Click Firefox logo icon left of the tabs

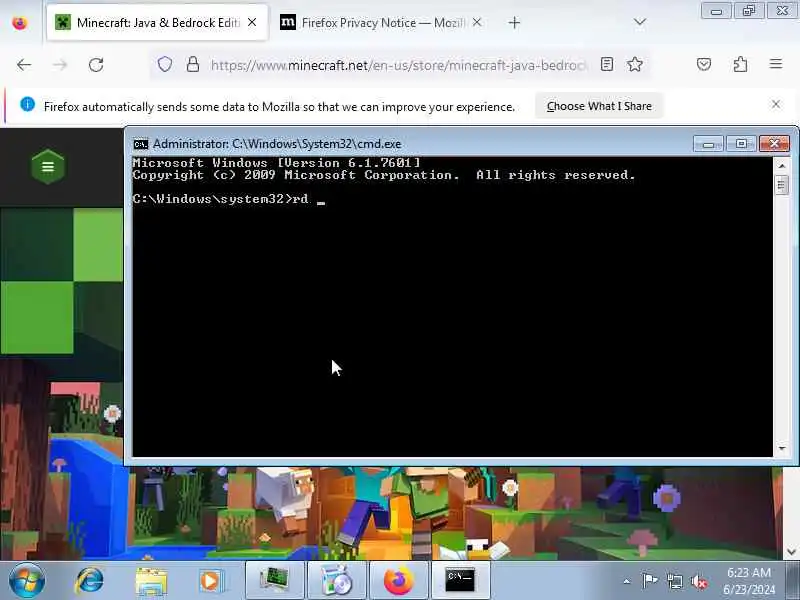click(x=19, y=23)
